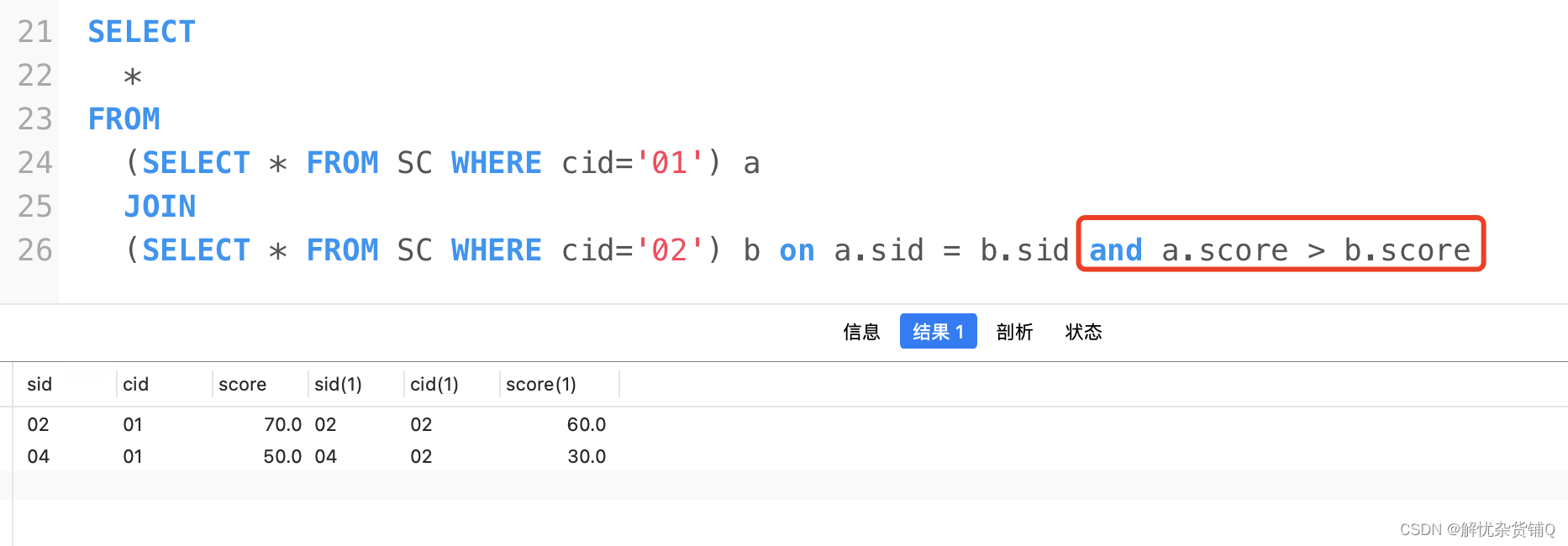Select the score column header

click(x=242, y=385)
